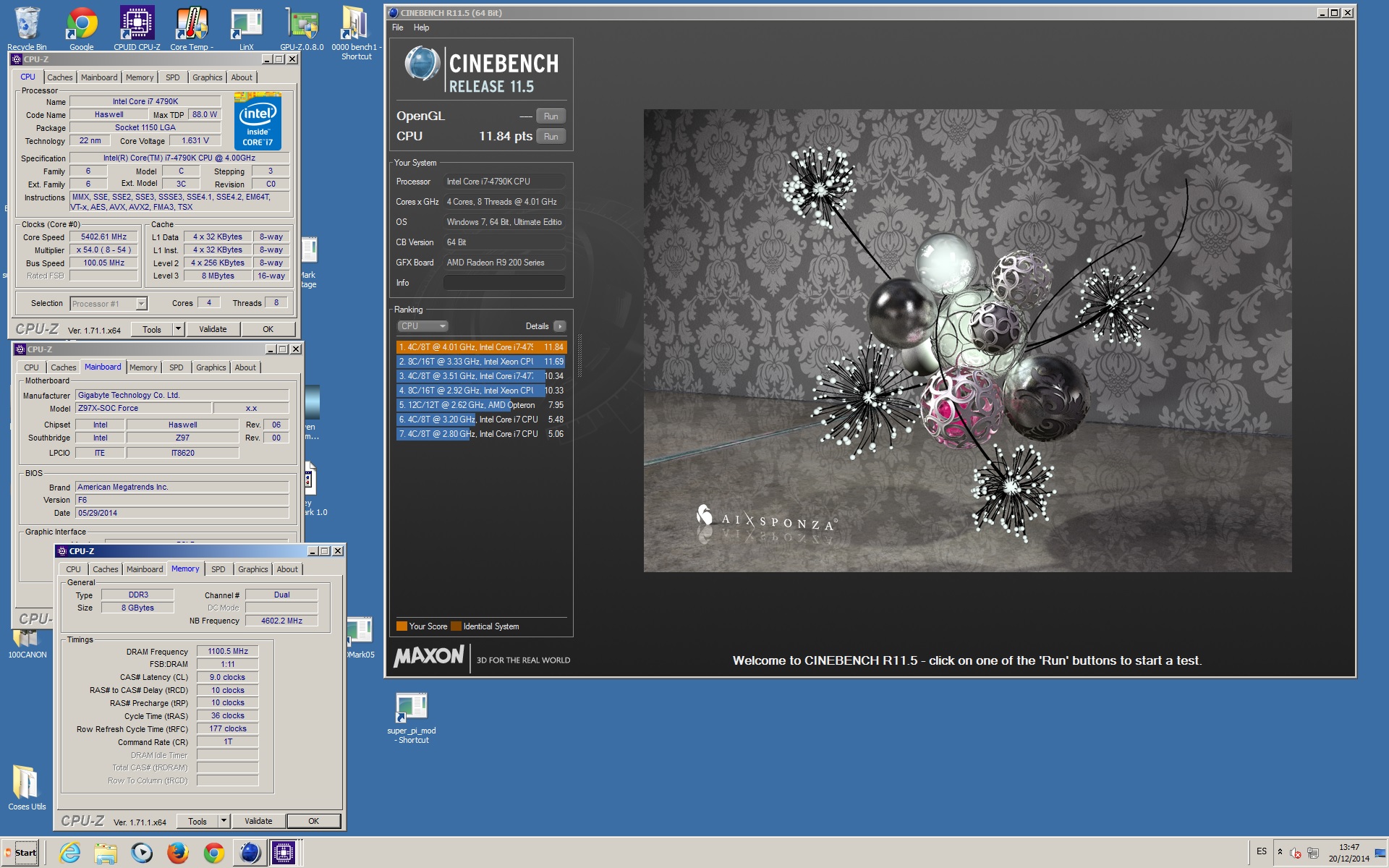Open the Help menu in Cinebench
Viewport: 1389px width, 868px height.
coord(421,27)
